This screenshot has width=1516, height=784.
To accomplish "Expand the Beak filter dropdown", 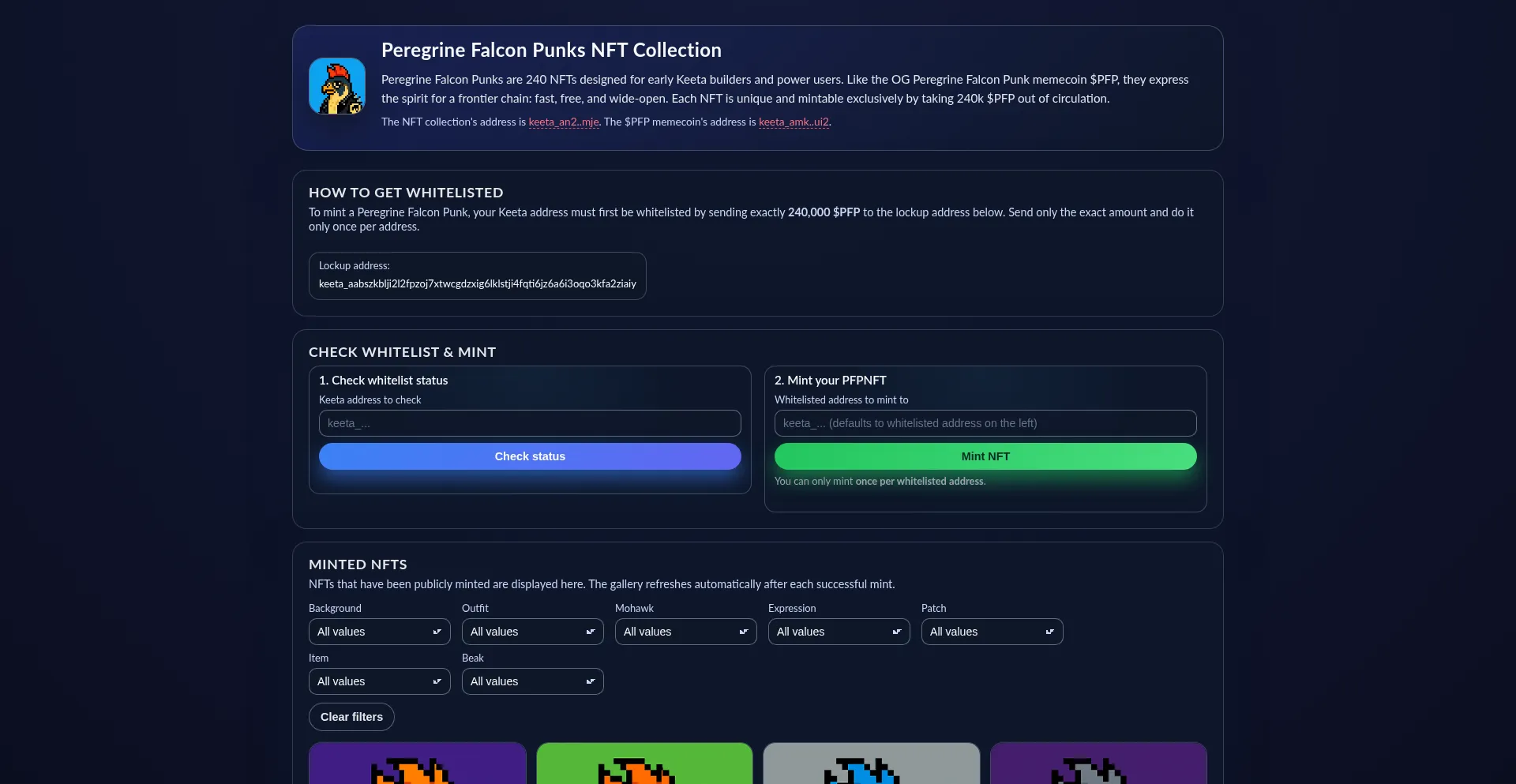I will click(532, 681).
